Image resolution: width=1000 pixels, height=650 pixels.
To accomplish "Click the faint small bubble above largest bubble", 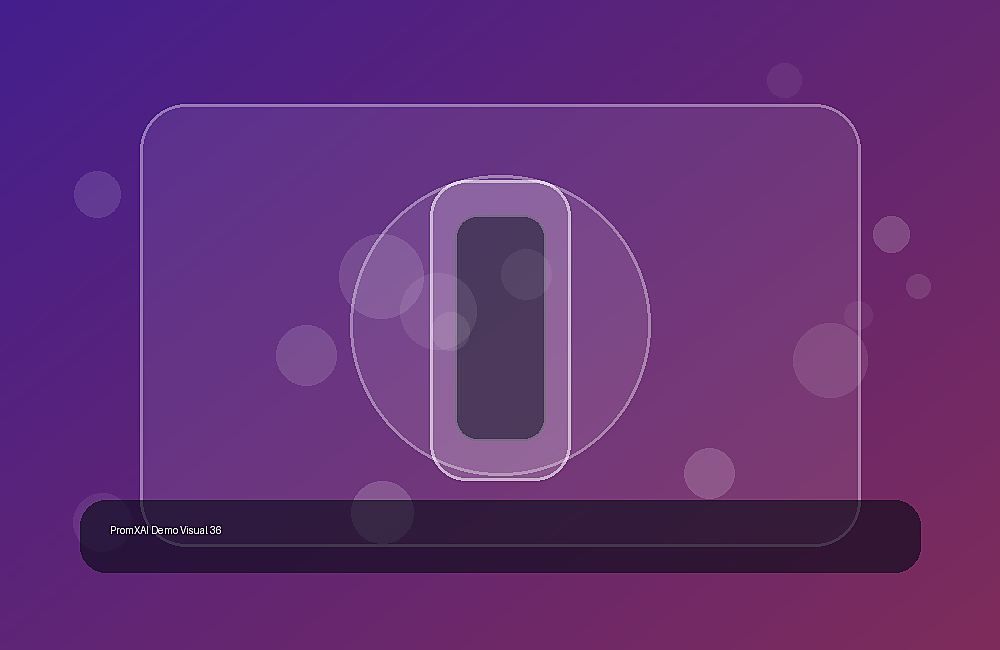I will click(858, 315).
